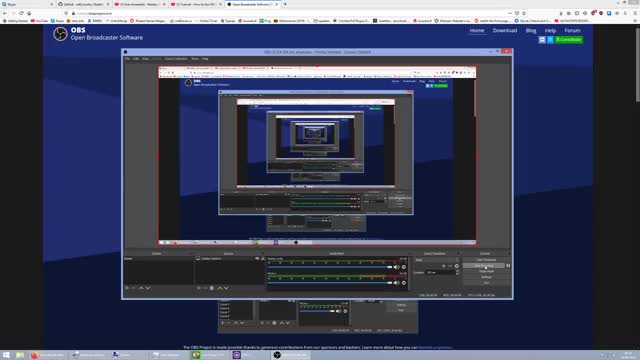Click the Twitter icon beside Contribute
Image resolution: width=640 pixels, height=360 pixels.
(x=550, y=40)
